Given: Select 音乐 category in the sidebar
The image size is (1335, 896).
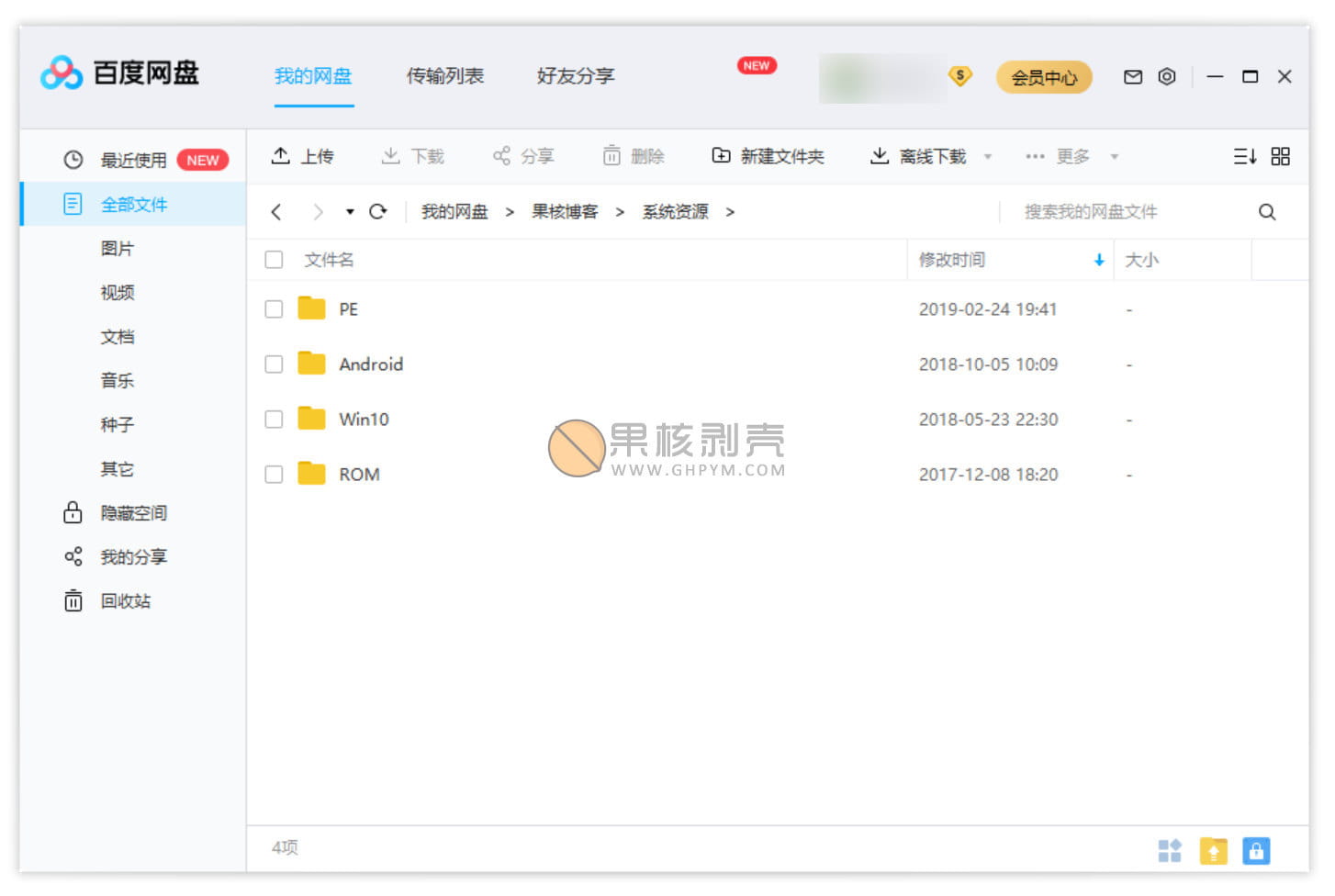Looking at the screenshot, I should tap(118, 381).
